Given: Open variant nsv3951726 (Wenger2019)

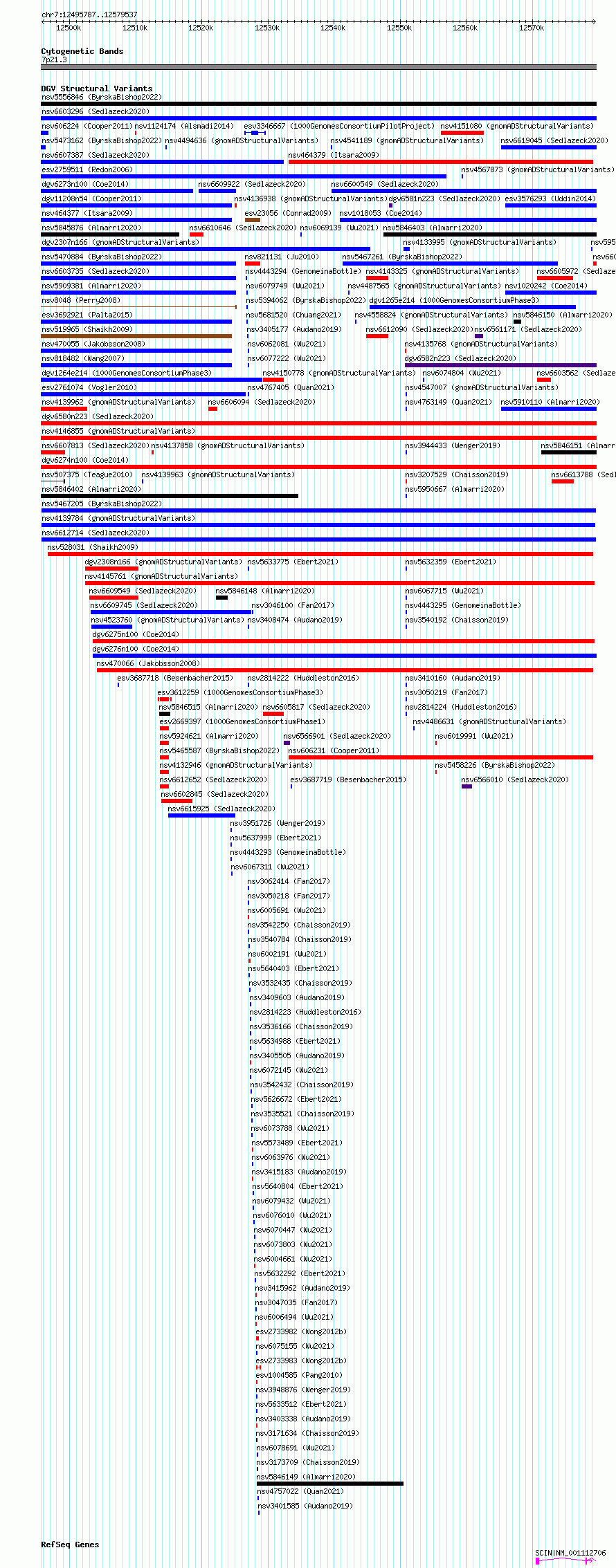Looking at the screenshot, I should 278,824.
